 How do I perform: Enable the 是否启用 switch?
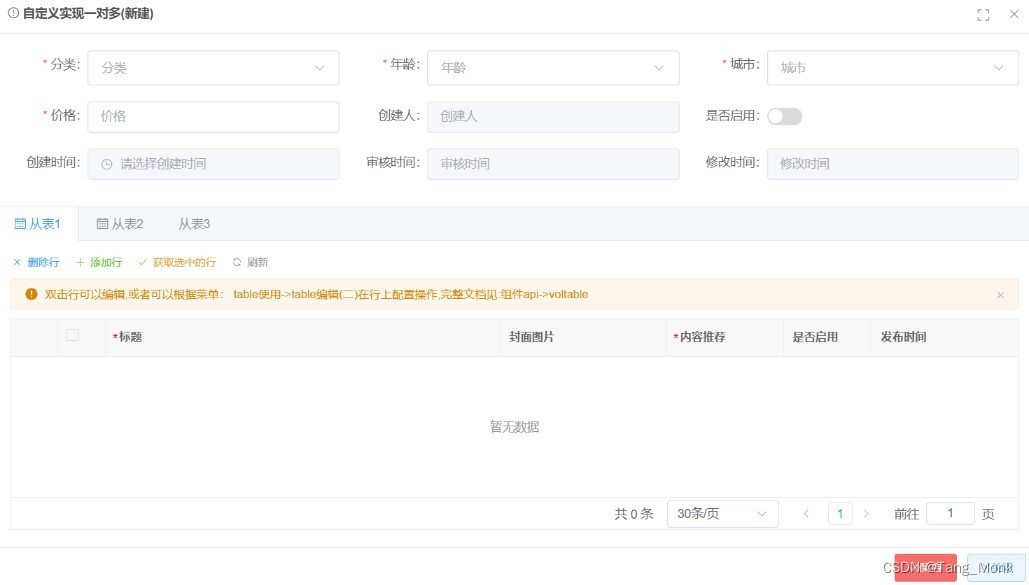point(784,116)
